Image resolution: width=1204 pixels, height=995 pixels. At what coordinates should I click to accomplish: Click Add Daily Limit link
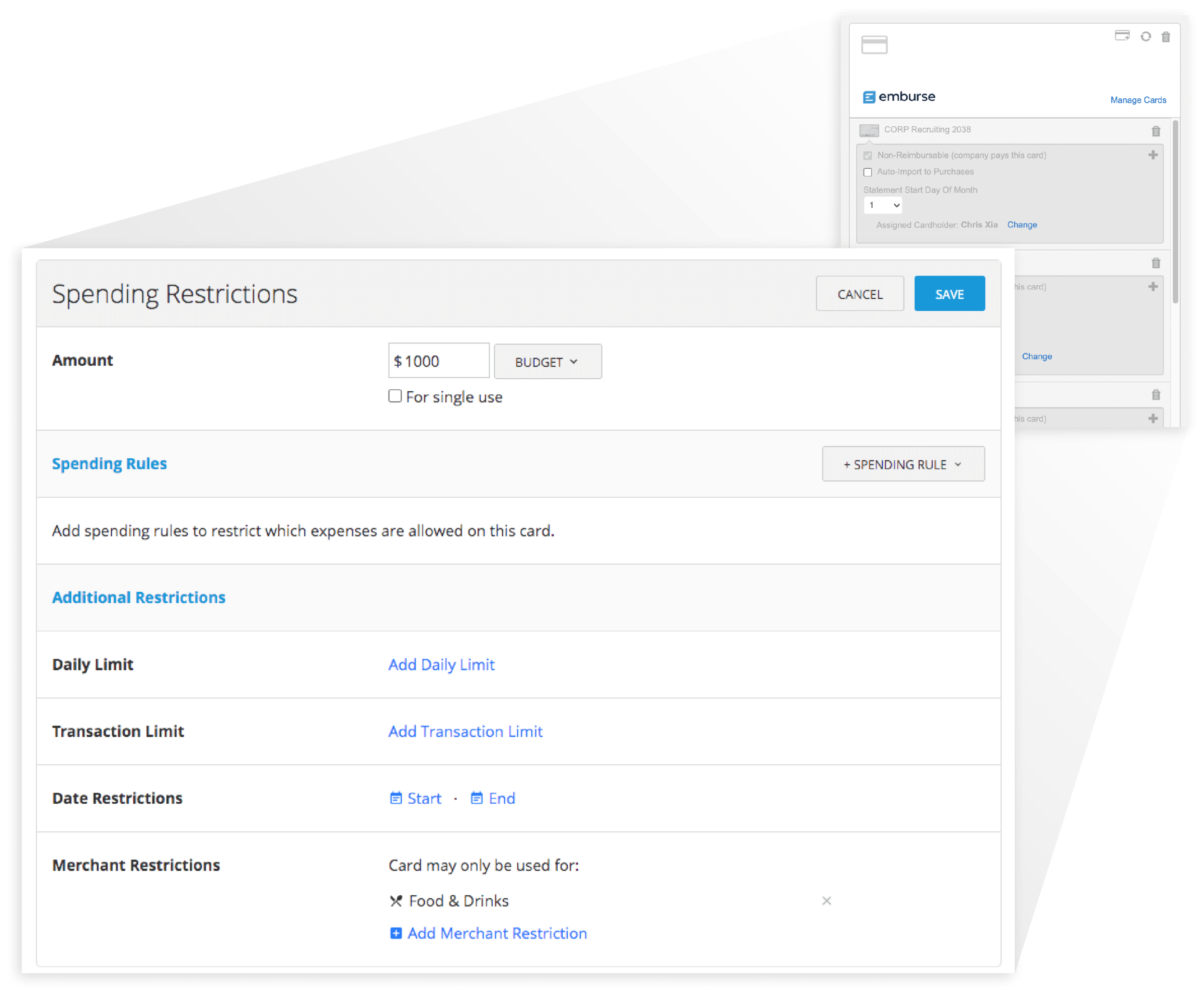pyautogui.click(x=441, y=664)
